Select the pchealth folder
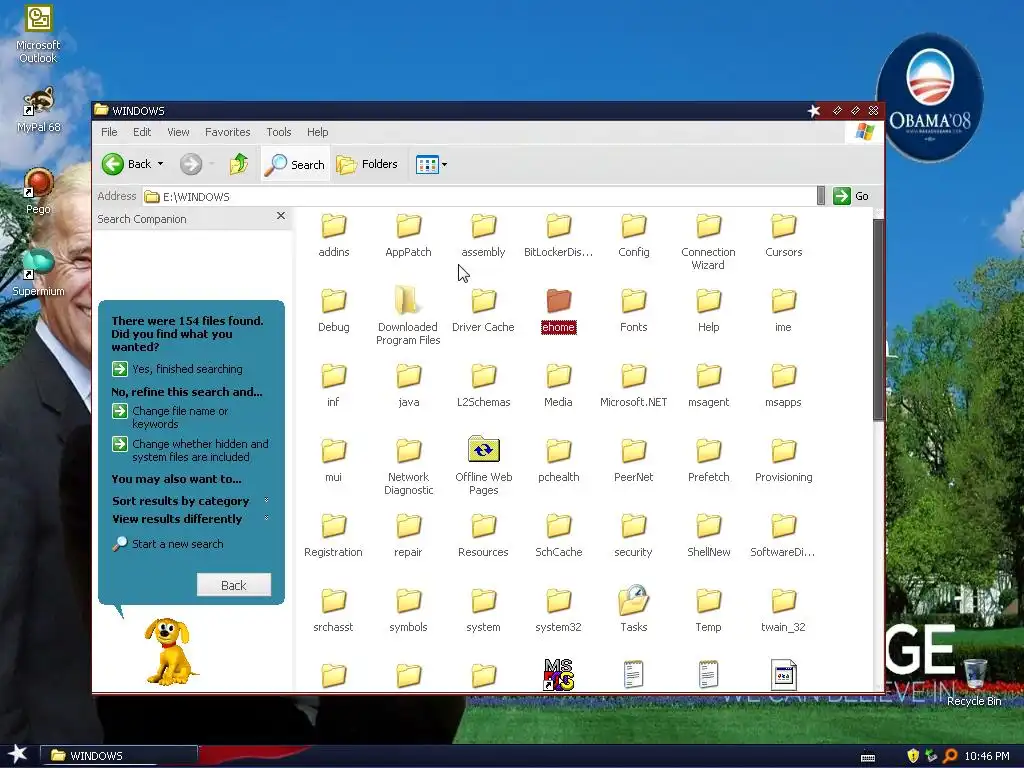This screenshot has width=1024, height=768. [x=558, y=460]
